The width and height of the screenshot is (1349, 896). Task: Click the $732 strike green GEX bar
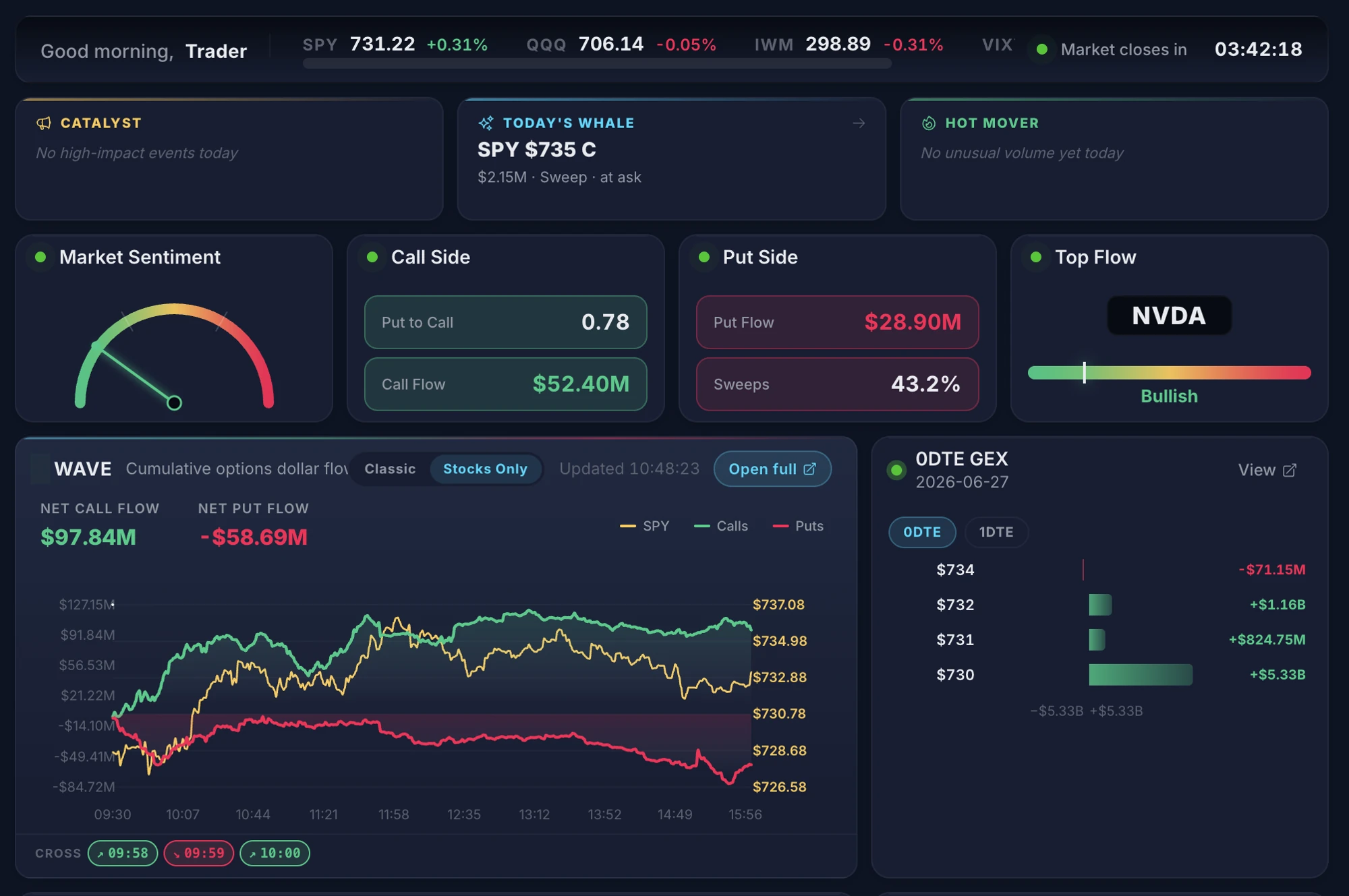pos(1100,605)
